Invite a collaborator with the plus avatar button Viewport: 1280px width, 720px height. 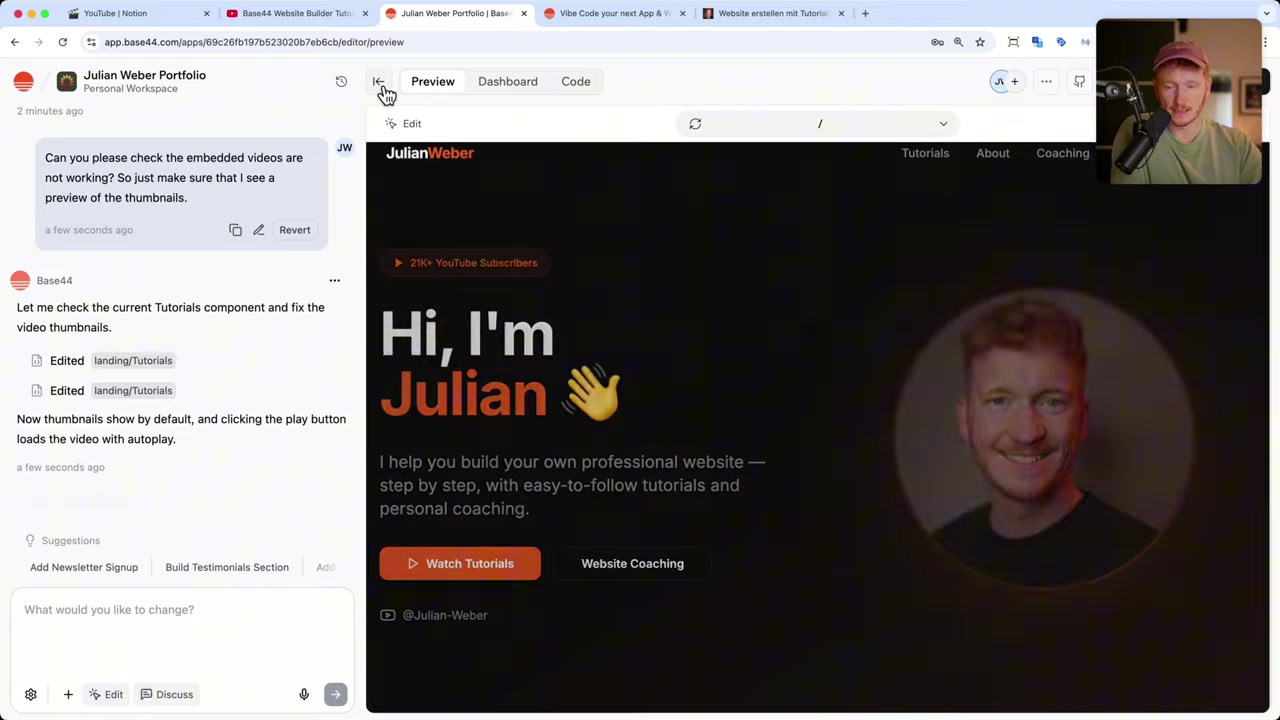pos(1014,82)
